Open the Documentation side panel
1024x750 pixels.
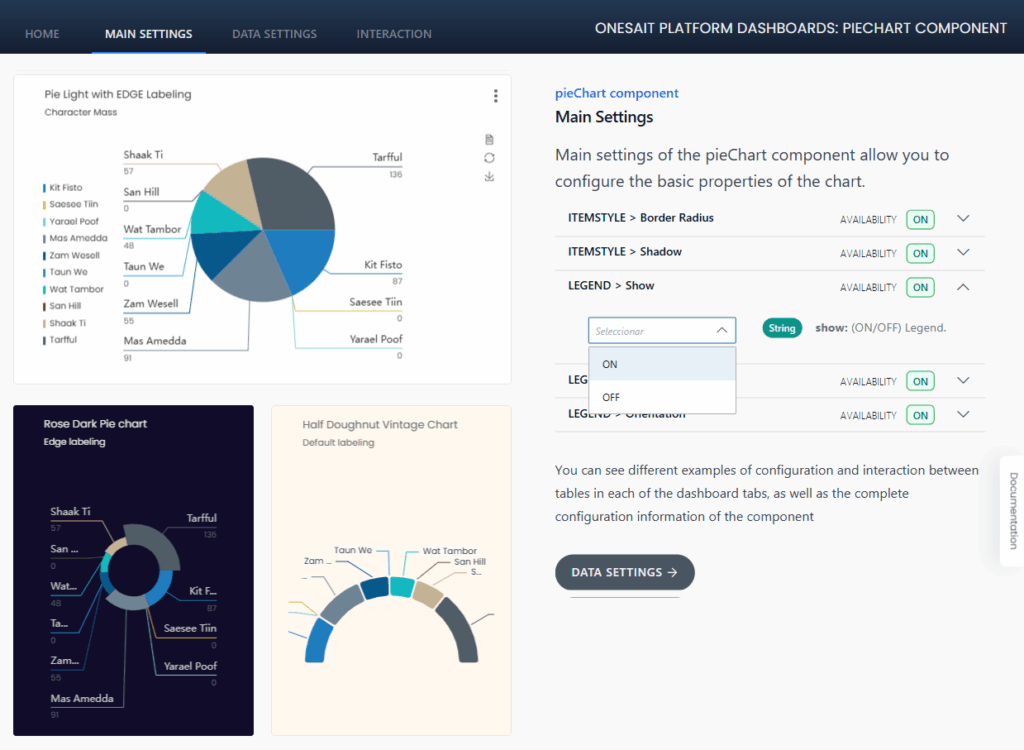click(1012, 510)
